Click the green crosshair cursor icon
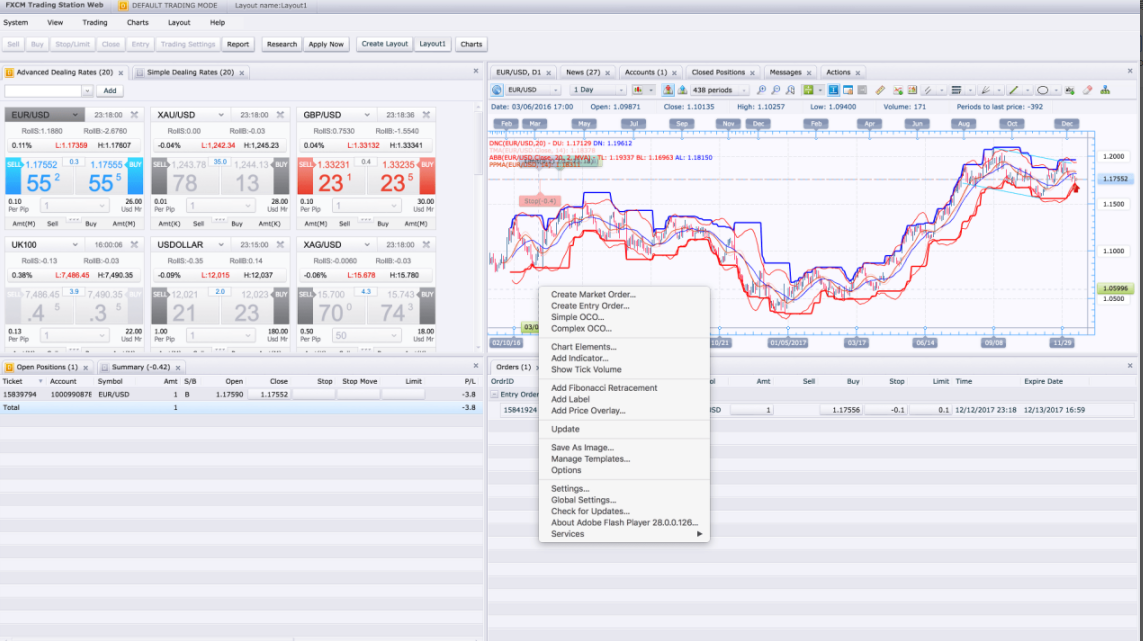 pyautogui.click(x=808, y=90)
